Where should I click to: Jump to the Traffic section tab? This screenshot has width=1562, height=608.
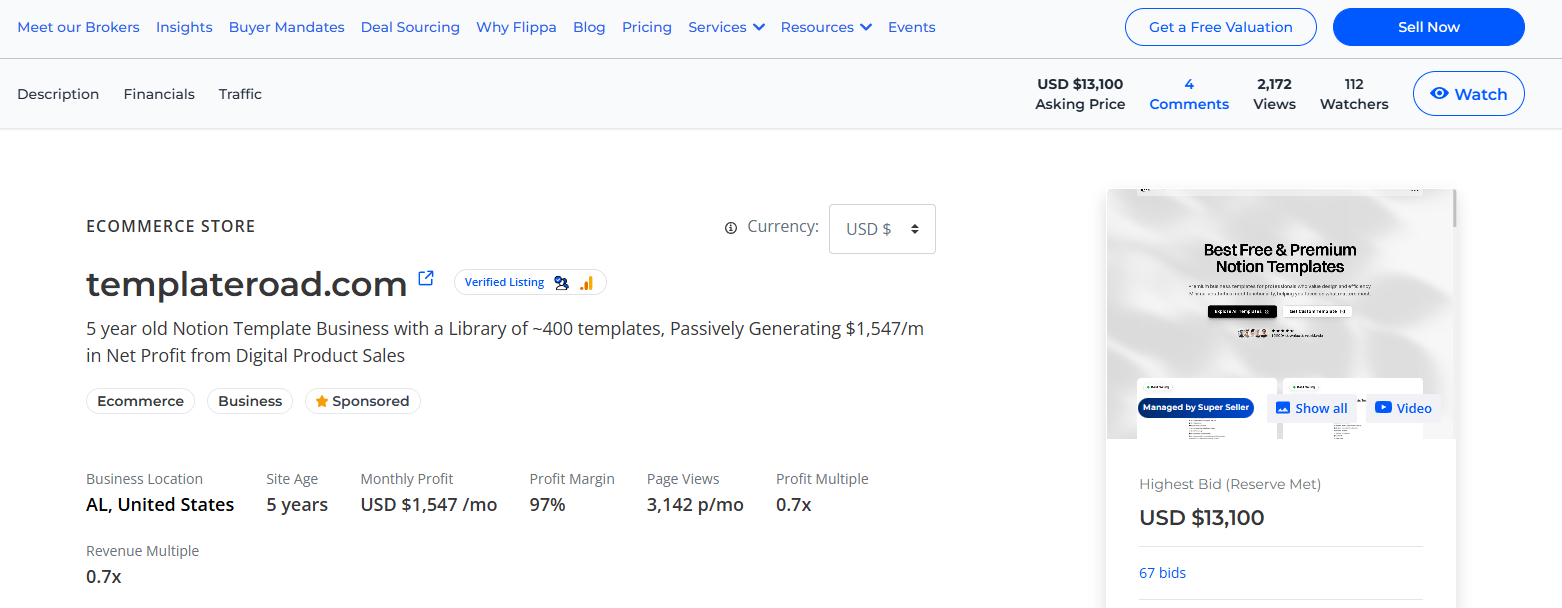click(240, 94)
